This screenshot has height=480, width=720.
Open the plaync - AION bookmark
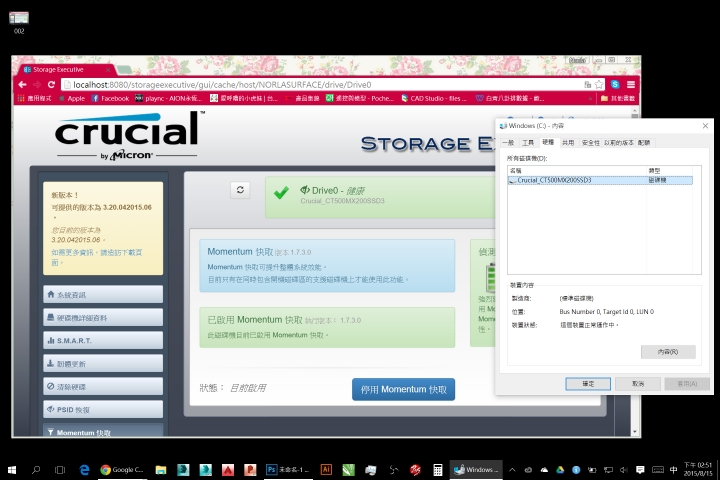(x=169, y=98)
